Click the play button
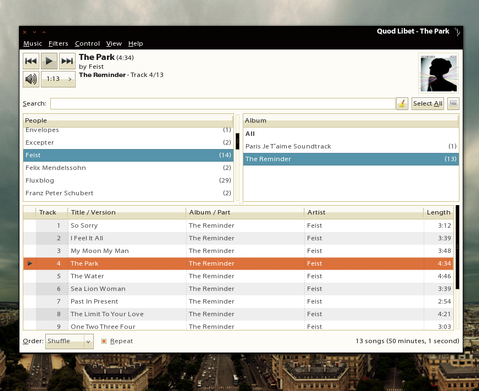Viewport: 479px width, 391px height. 49,61
